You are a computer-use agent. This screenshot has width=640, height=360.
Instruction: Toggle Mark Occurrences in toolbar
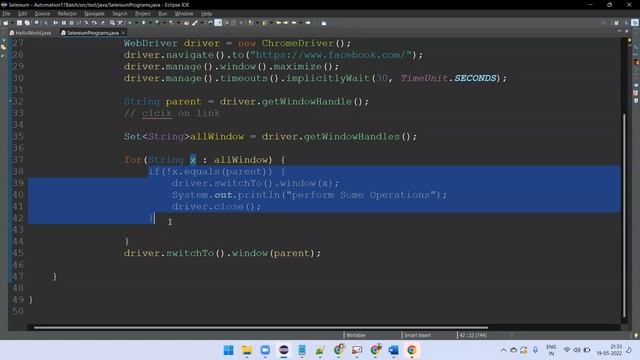218,23
